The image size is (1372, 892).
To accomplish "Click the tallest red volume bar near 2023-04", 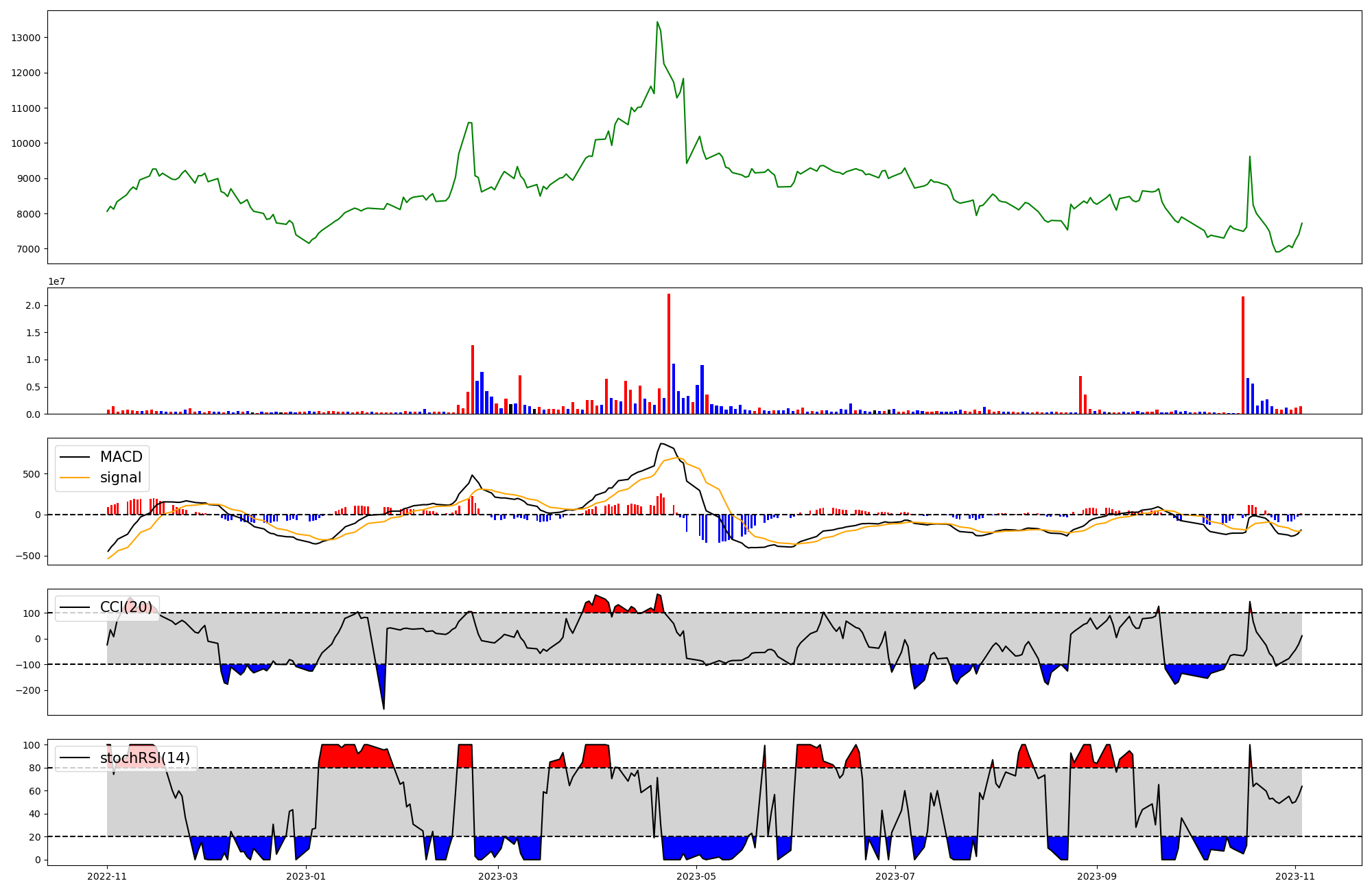I will pos(669,353).
